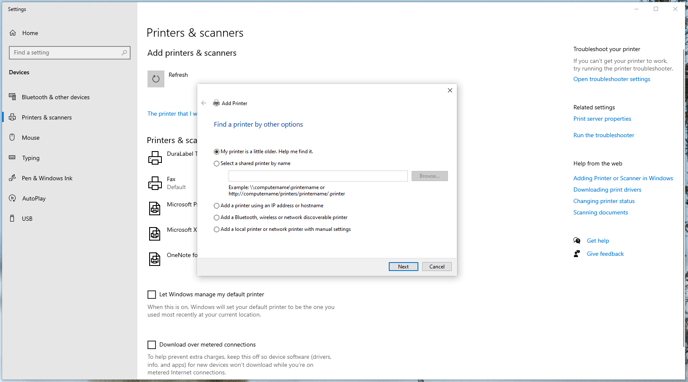Open the Typing keyboard icon

point(12,157)
